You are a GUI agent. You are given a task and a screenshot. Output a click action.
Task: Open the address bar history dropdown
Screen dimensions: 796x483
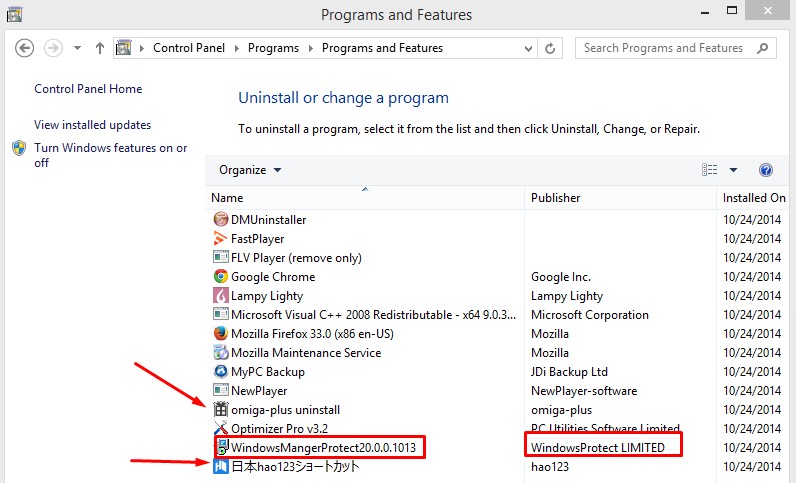click(526, 48)
